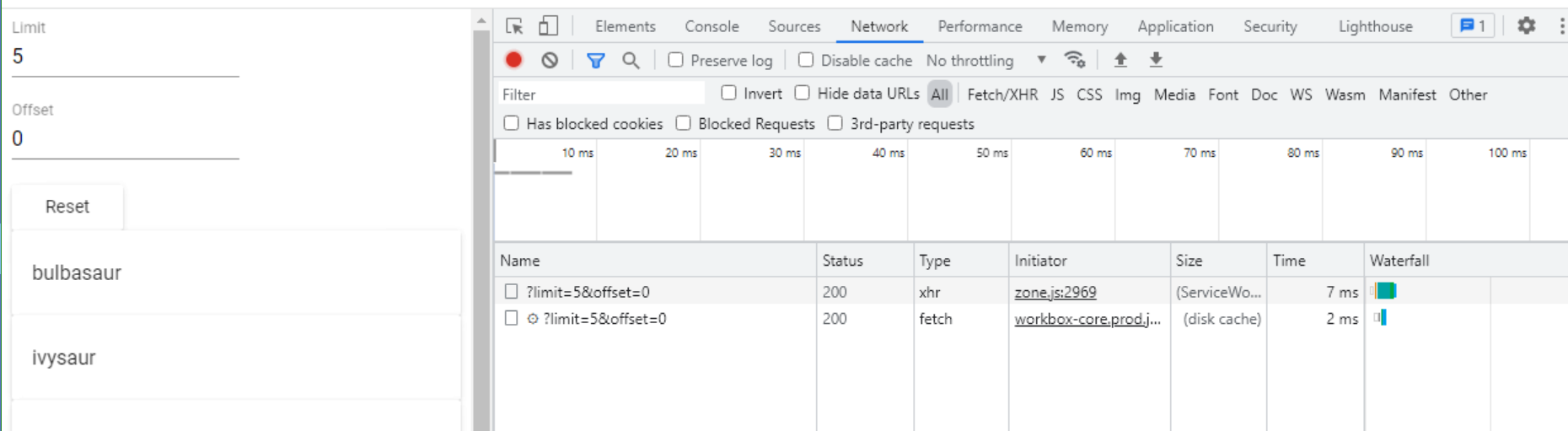Filter requests by Wasm
The width and height of the screenshot is (1568, 431).
point(1345,94)
